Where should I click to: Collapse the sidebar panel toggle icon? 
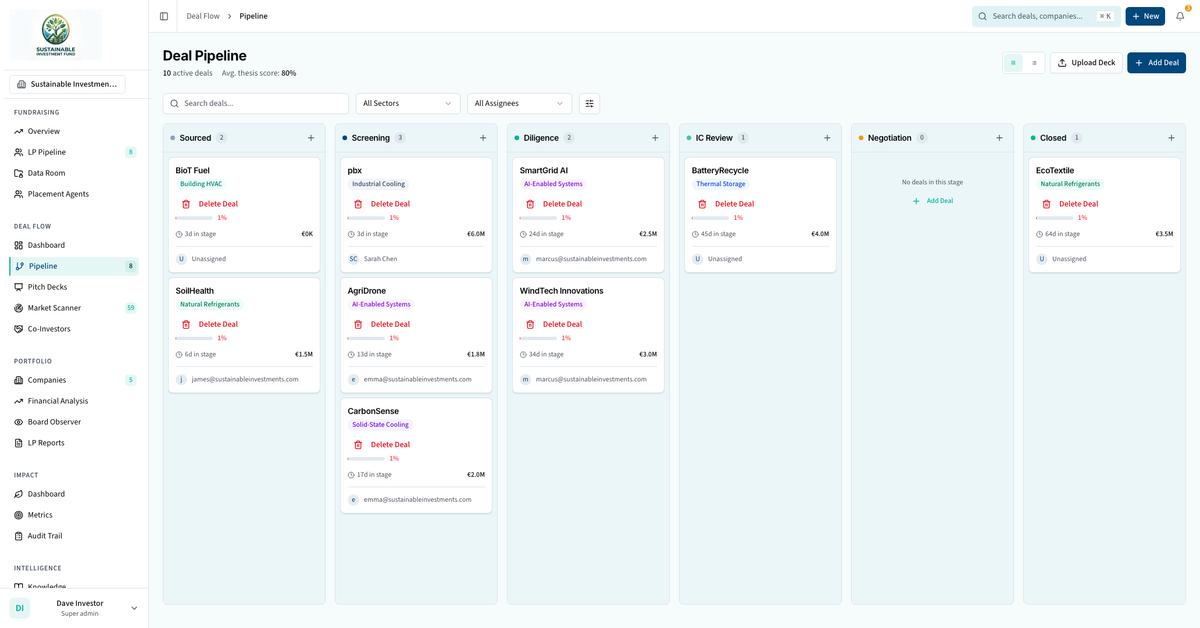point(164,16)
